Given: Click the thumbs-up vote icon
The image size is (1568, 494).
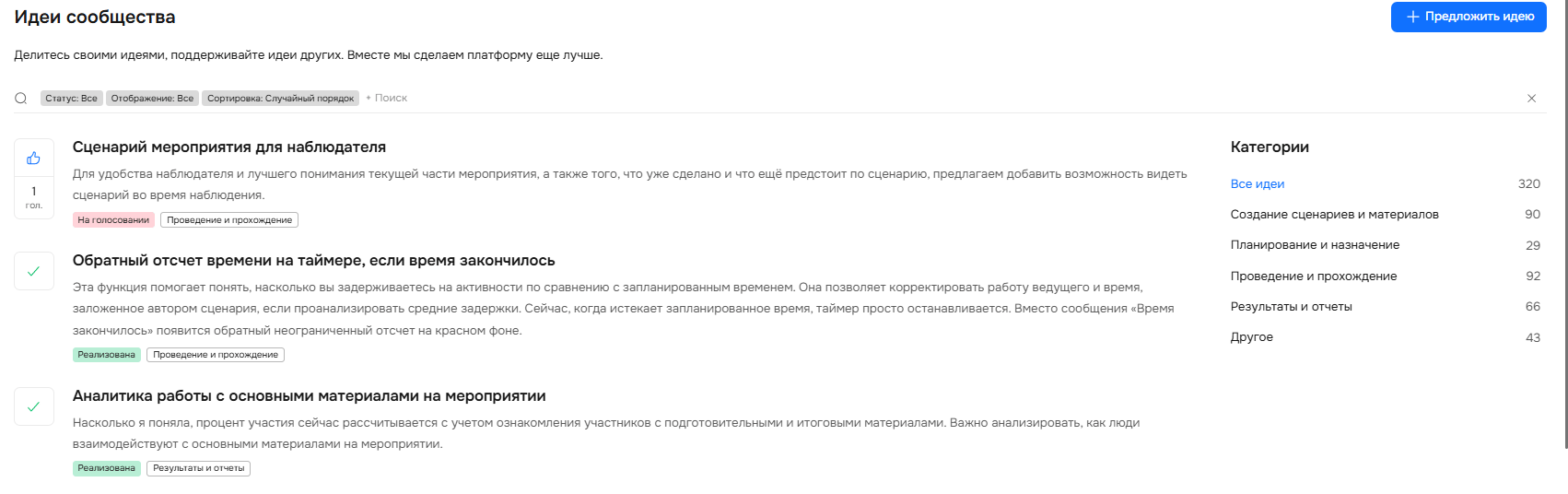Looking at the screenshot, I should pos(34,159).
